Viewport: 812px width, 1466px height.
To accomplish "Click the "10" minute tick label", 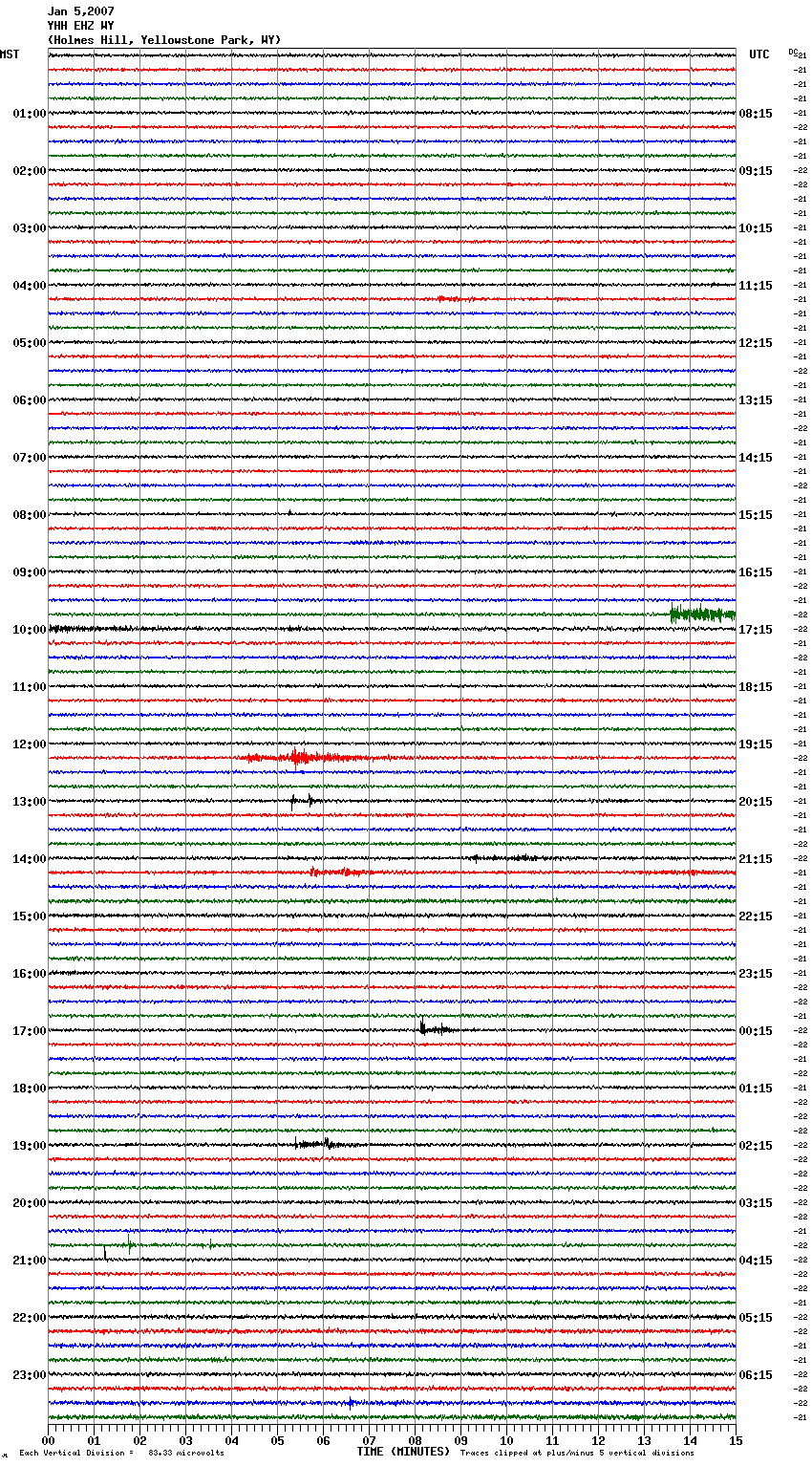I will (x=507, y=1441).
